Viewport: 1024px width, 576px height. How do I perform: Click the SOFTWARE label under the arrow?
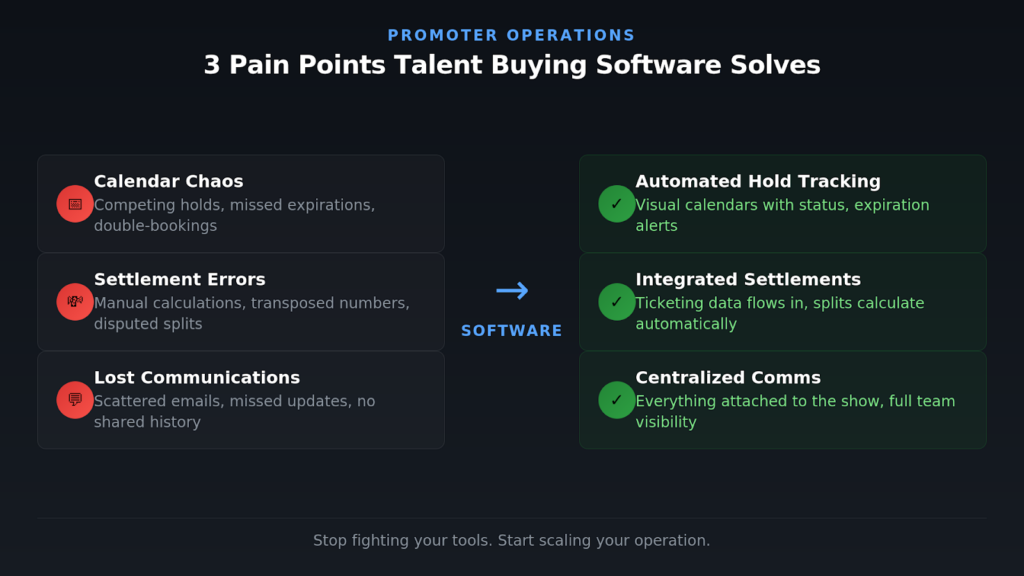[x=512, y=331]
